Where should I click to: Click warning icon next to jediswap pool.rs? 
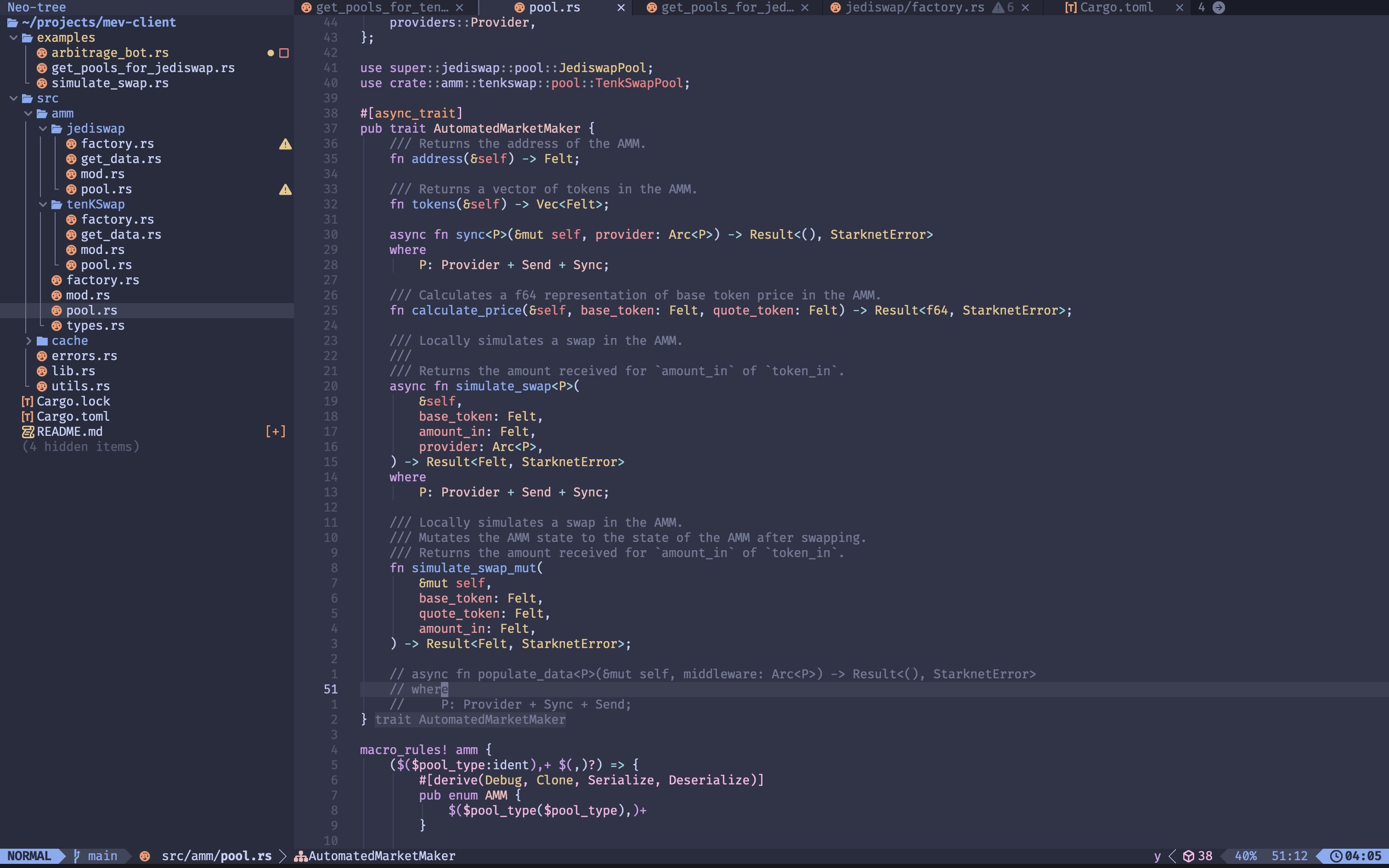point(285,189)
